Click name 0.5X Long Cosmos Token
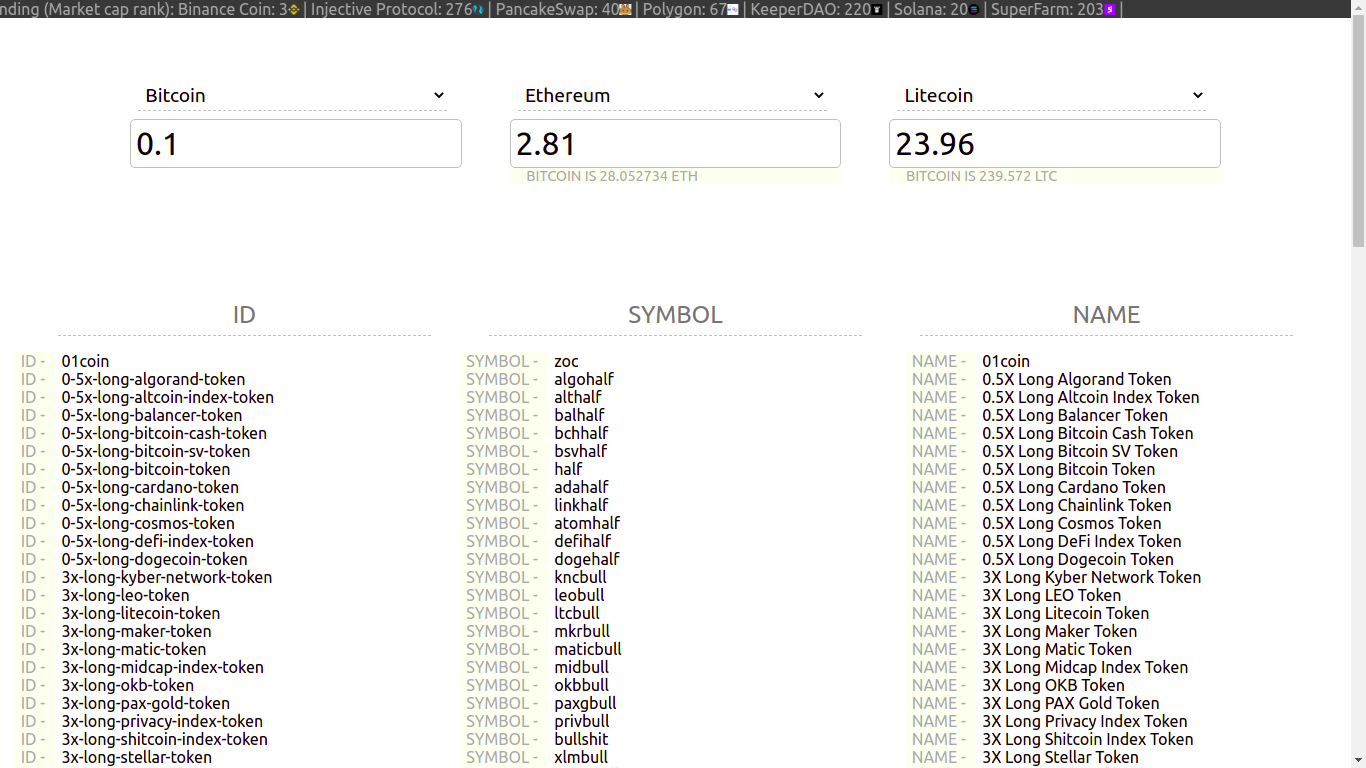The width and height of the screenshot is (1366, 768). (x=1072, y=524)
